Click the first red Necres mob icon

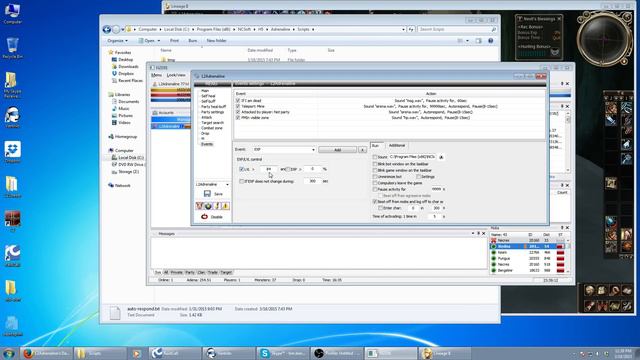coord(493,240)
